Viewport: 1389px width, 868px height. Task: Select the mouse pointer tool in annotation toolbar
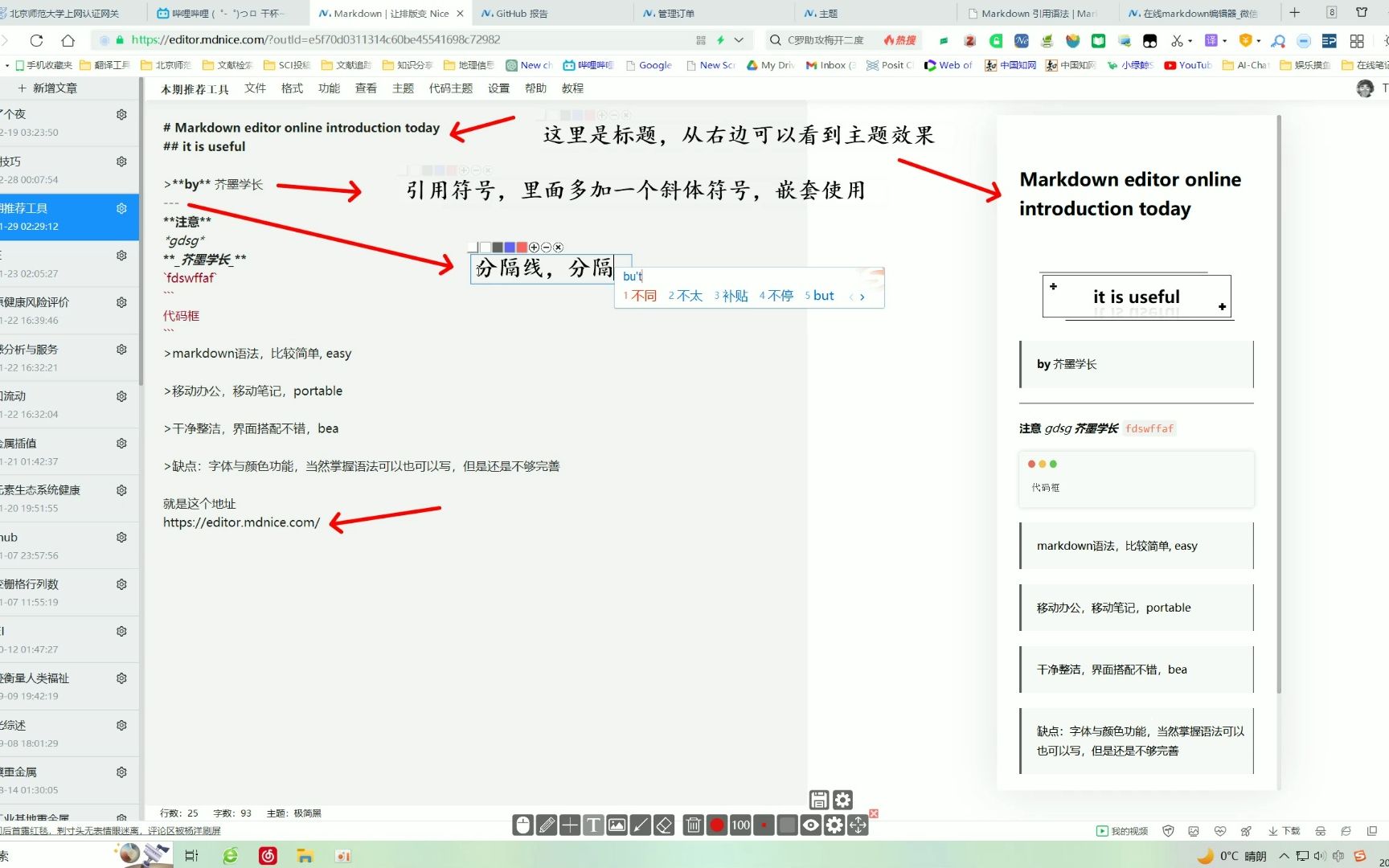(522, 825)
